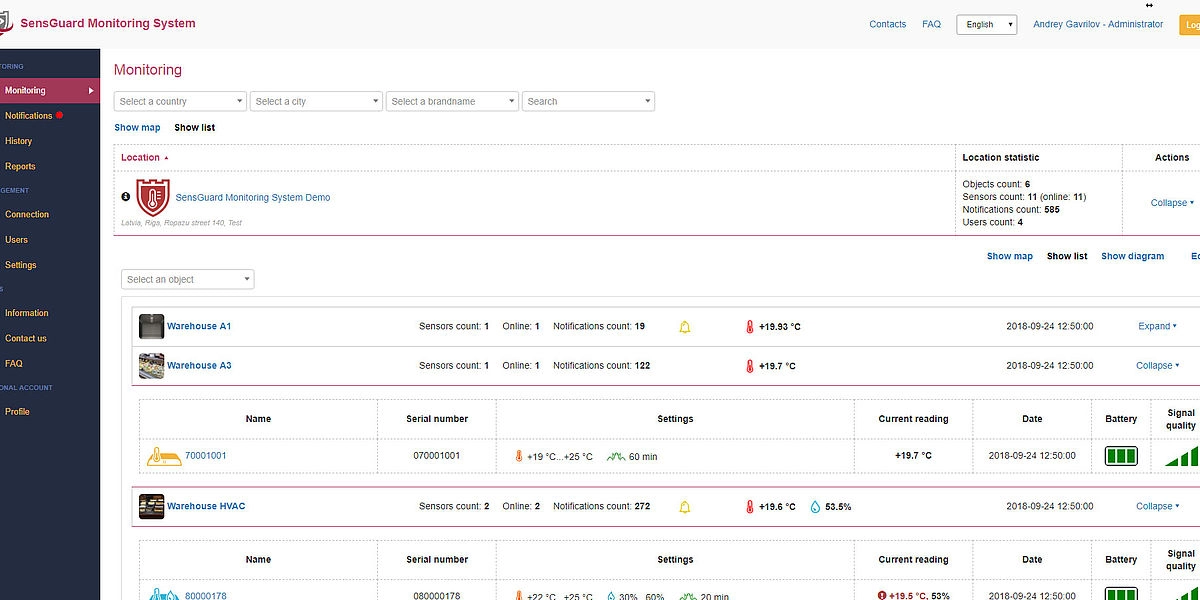1200x600 pixels.
Task: Click serial number 070001001 cell
Action: pyautogui.click(x=437, y=456)
